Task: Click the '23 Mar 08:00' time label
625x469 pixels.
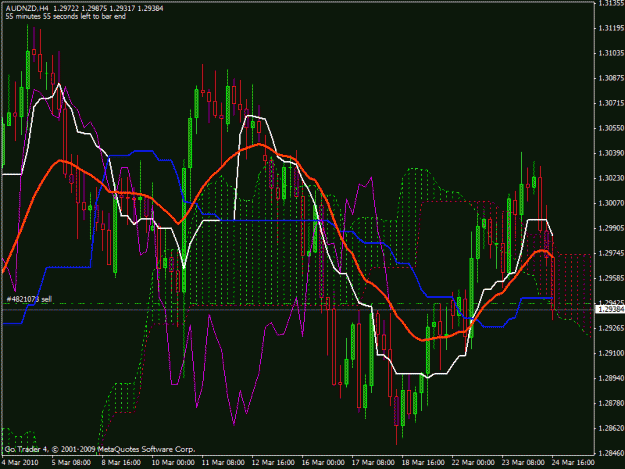Action: [523, 462]
